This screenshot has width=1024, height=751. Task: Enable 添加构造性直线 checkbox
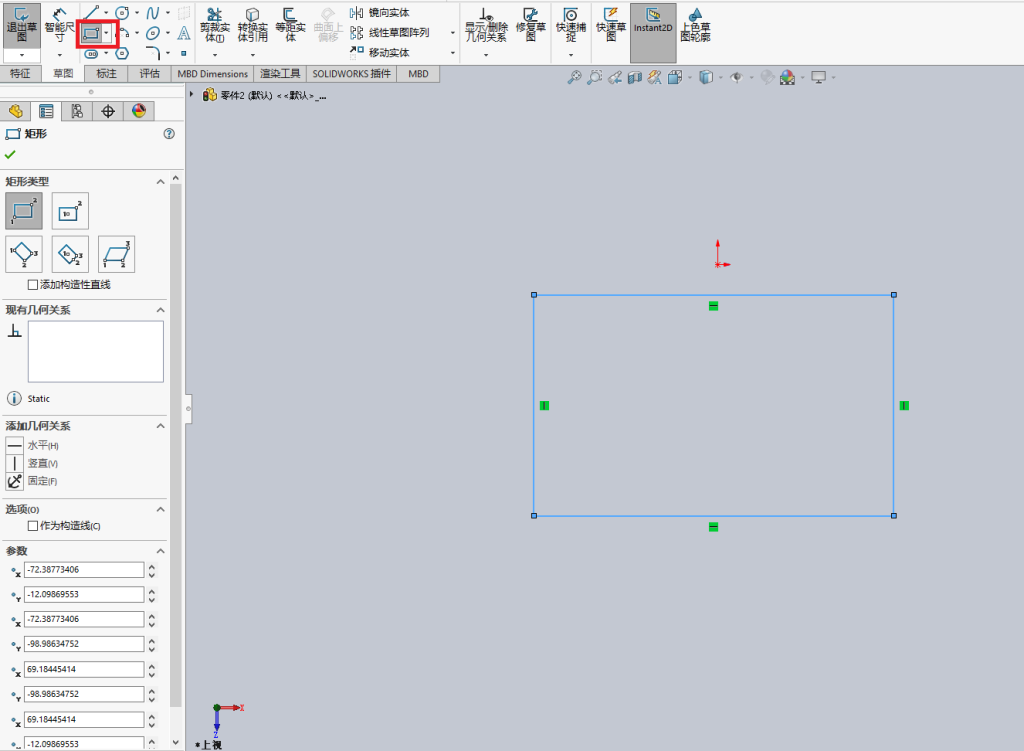33,285
